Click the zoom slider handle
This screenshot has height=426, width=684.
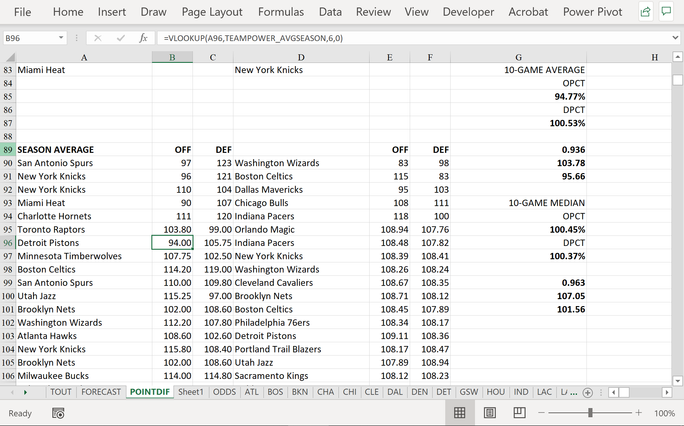(x=590, y=412)
